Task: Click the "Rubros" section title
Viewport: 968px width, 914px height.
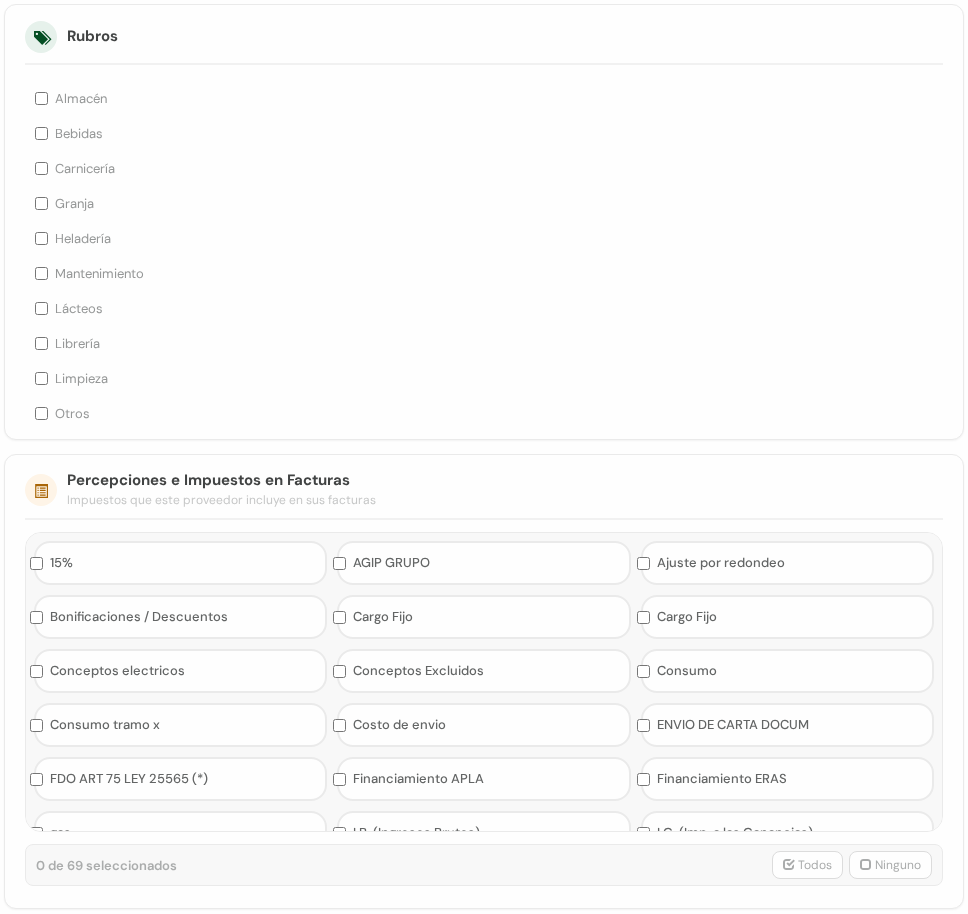Action: tap(92, 36)
